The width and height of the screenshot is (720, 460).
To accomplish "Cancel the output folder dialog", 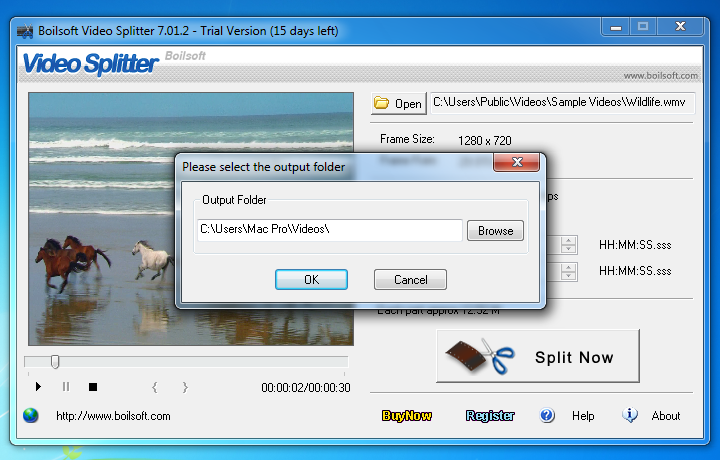I will pyautogui.click(x=410, y=280).
